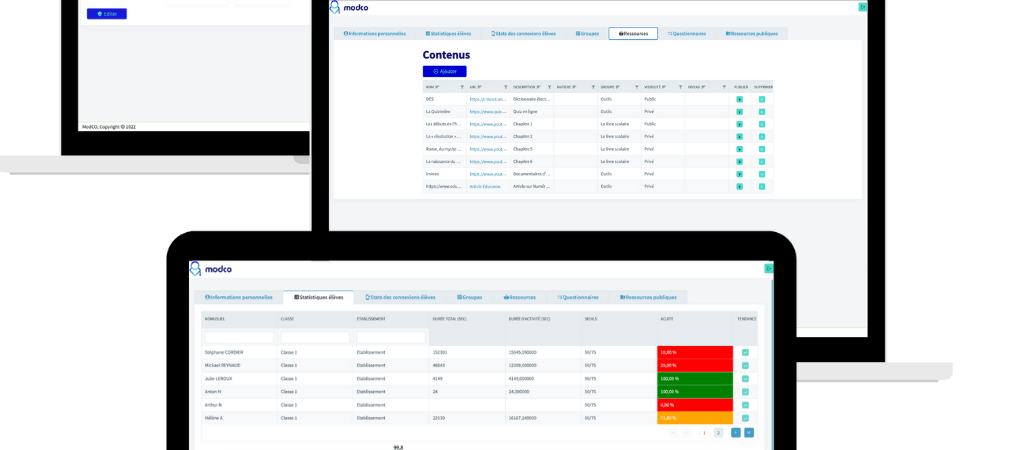The image size is (1024, 450).
Task: Open the filter for the Nom column in Contenus
Action: click(463, 87)
